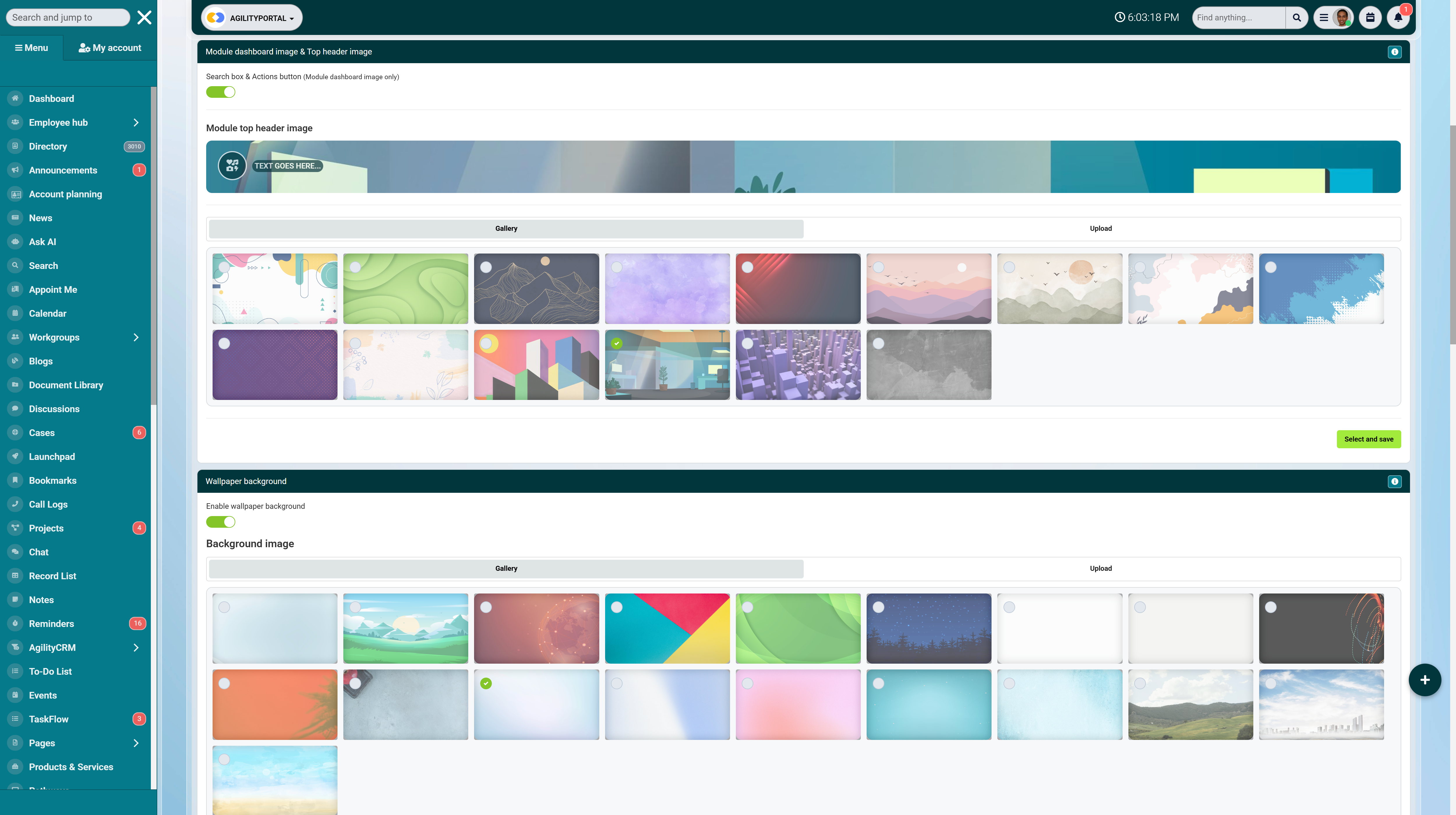Switch to Upload tab for header image
1456x815 pixels.
pos(1100,228)
